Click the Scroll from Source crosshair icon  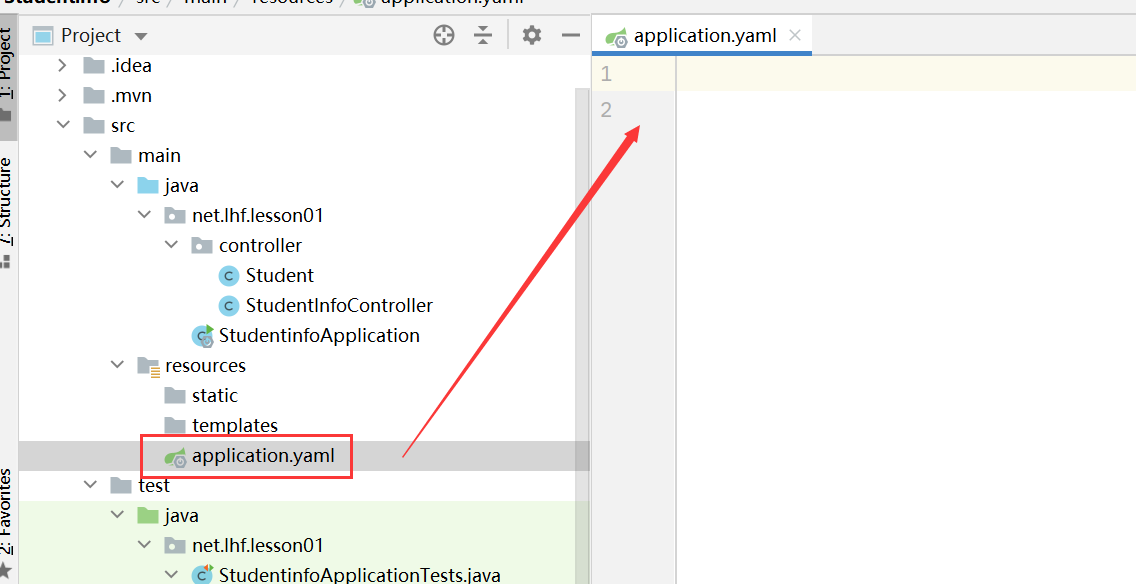coord(443,35)
